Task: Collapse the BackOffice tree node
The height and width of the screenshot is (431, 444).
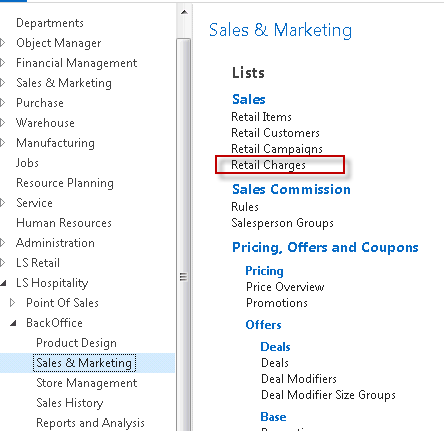Action: click(13, 323)
